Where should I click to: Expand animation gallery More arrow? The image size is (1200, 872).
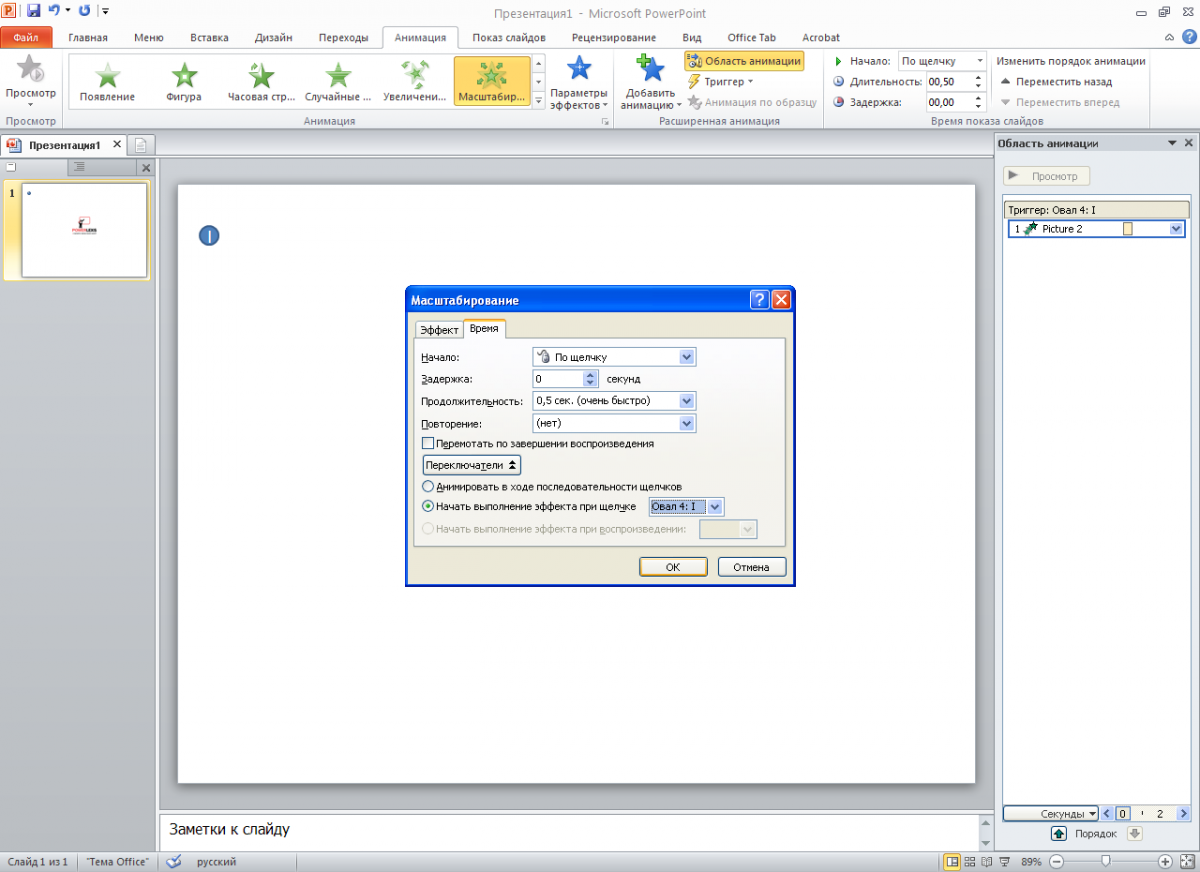click(539, 102)
